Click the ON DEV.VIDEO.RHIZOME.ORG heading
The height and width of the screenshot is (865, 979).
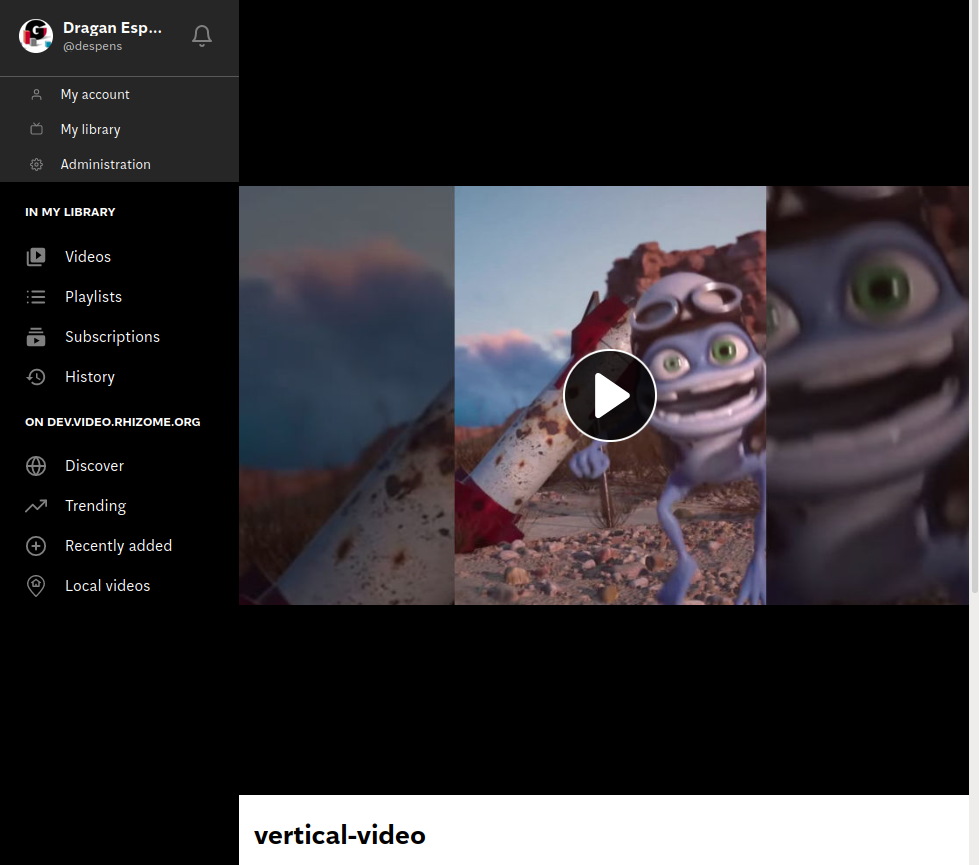pos(112,422)
